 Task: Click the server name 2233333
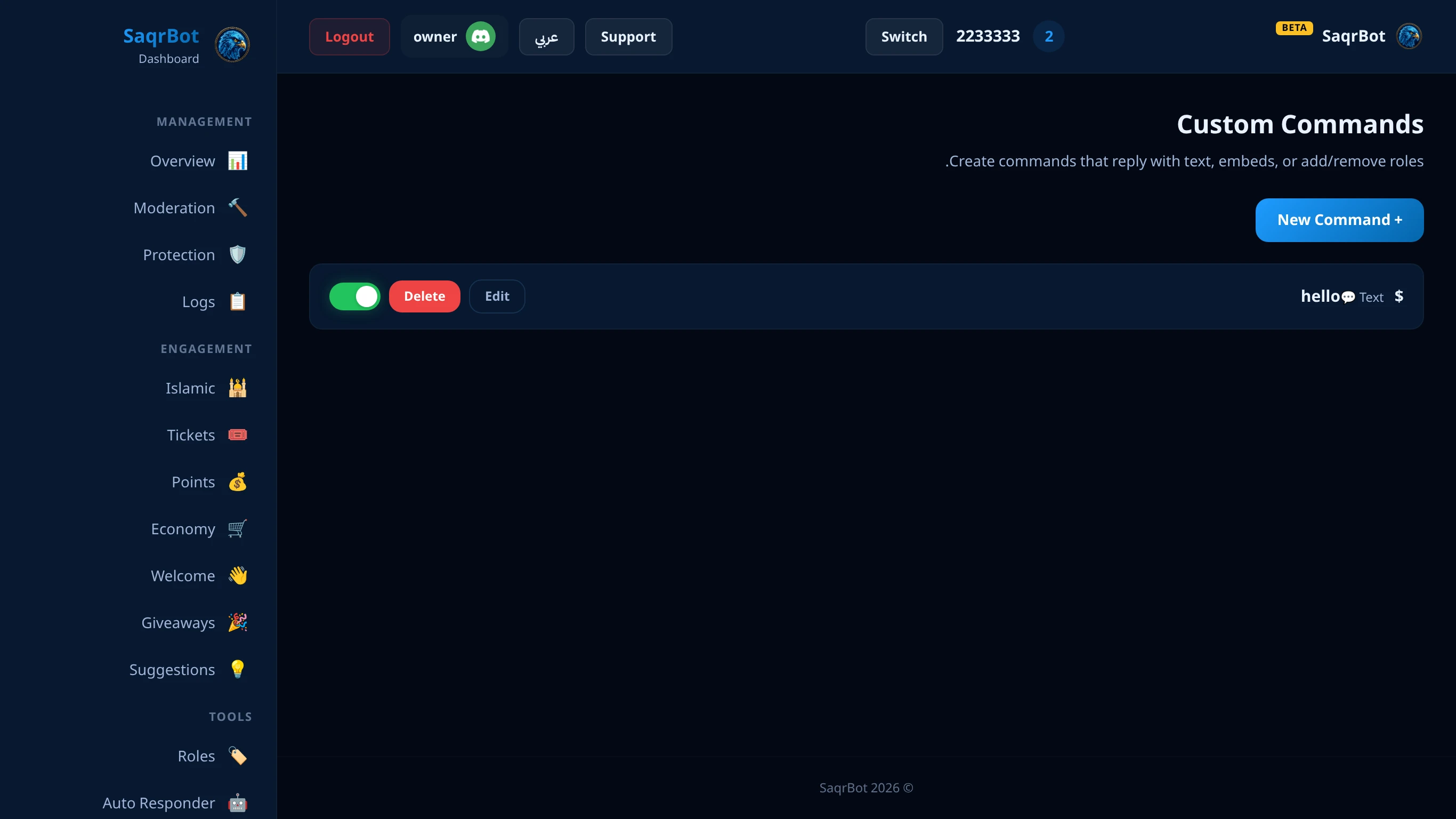point(988,36)
